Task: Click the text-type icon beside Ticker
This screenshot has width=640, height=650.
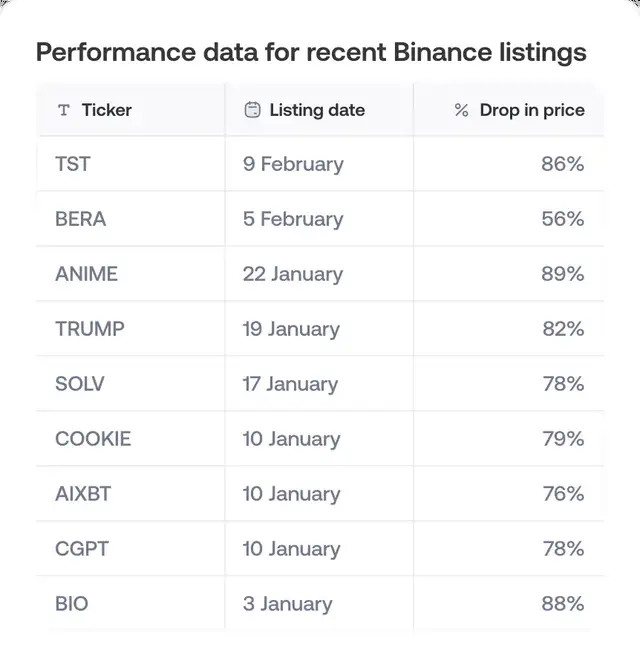Action: (x=64, y=110)
